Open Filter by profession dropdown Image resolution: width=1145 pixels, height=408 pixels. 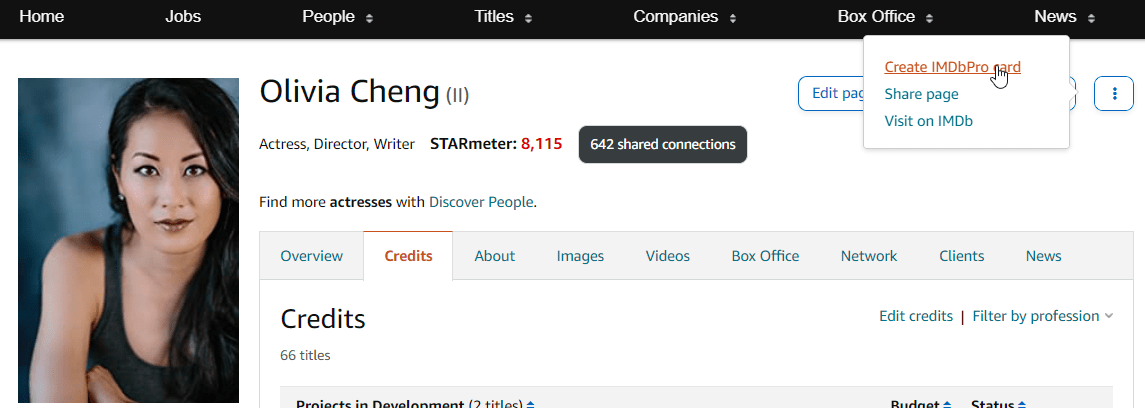[1042, 316]
